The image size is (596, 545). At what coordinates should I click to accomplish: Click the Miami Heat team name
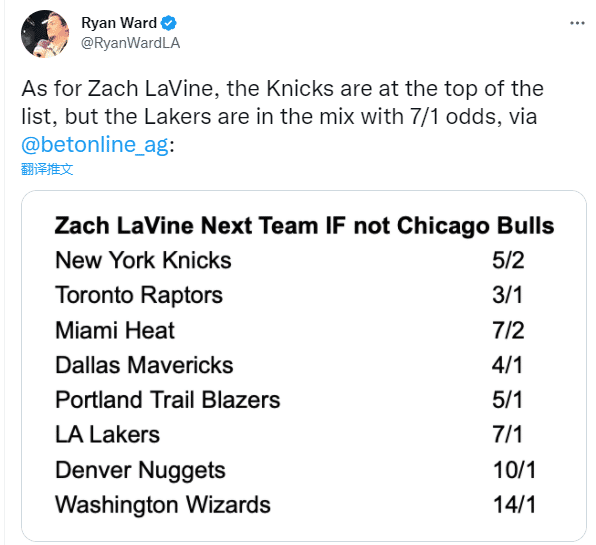pyautogui.click(x=115, y=330)
